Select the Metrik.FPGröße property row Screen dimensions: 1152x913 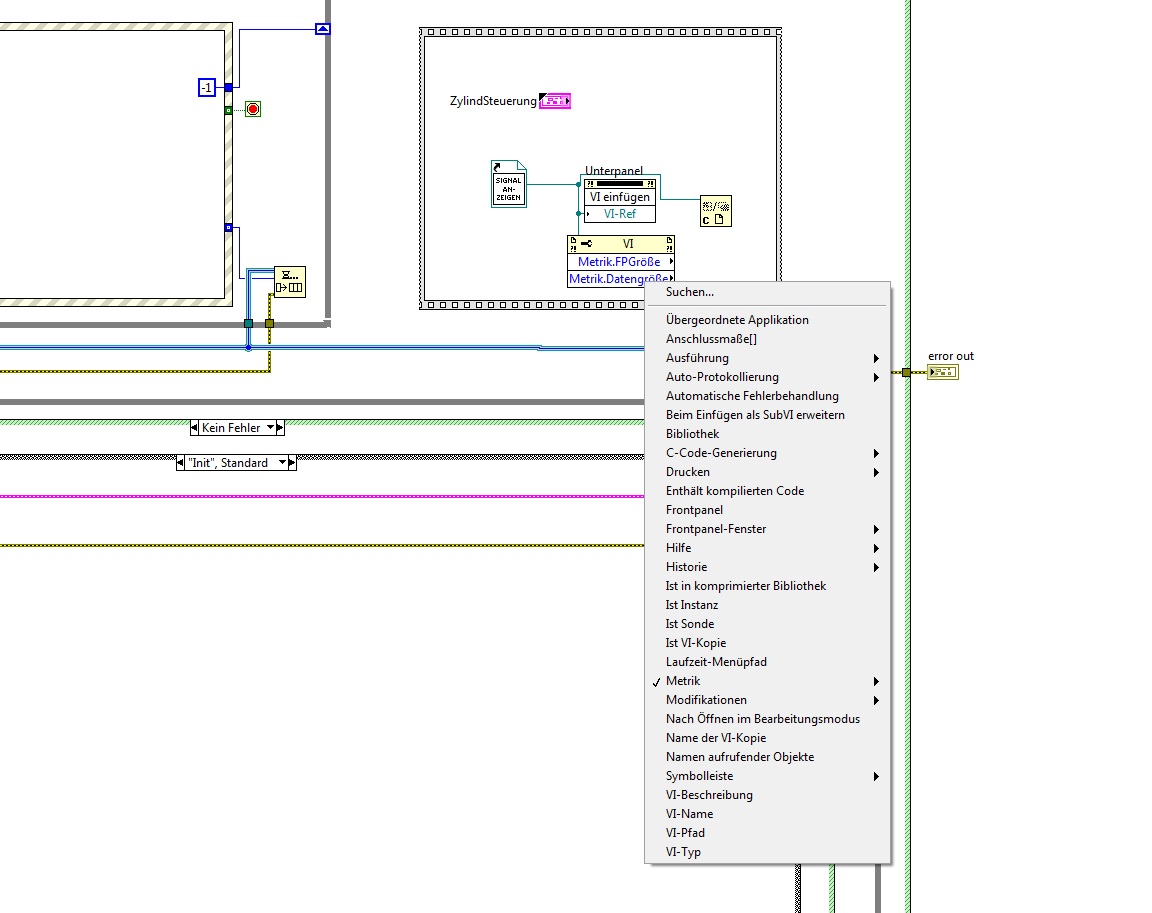tap(621, 261)
